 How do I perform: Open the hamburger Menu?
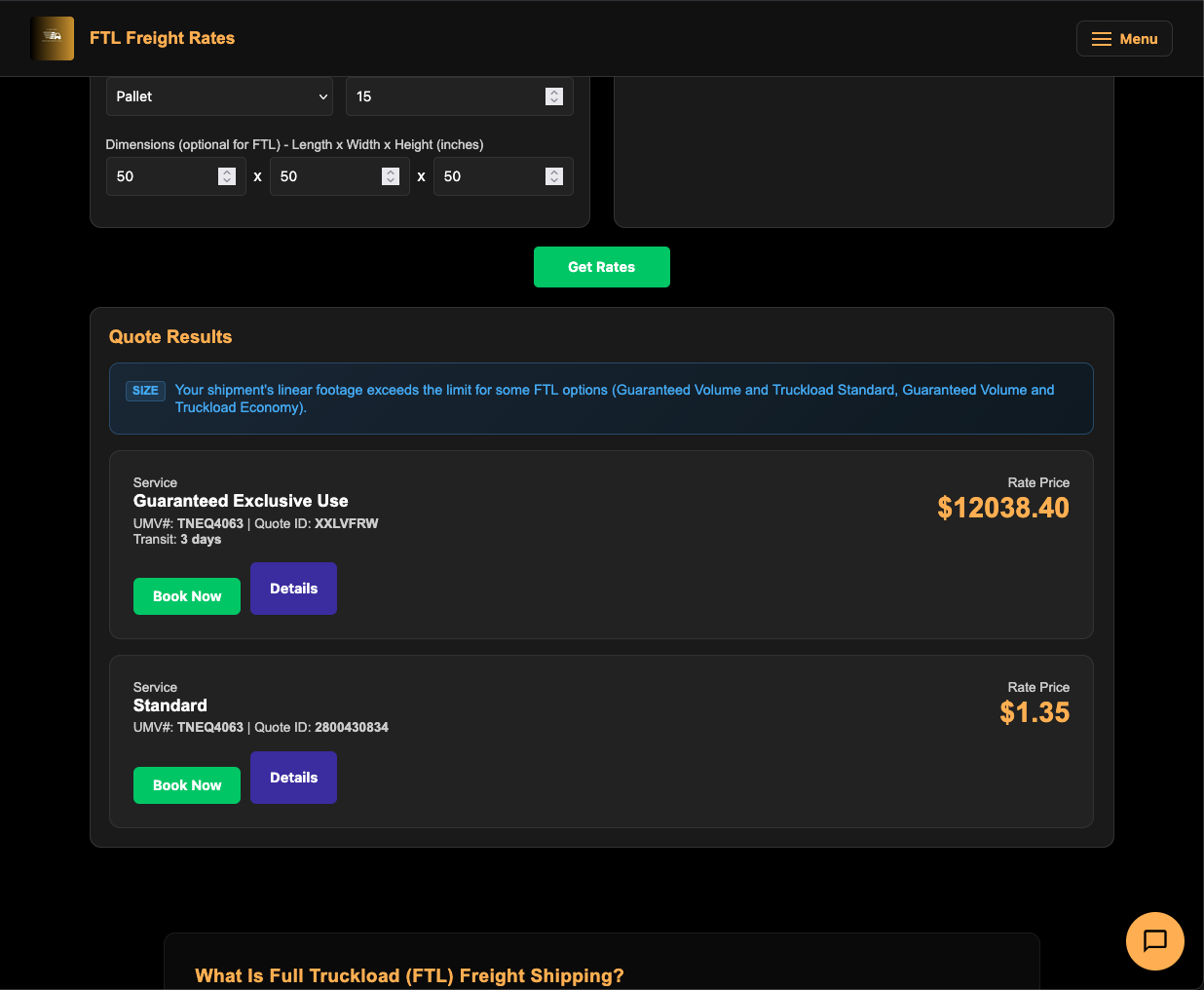click(x=1124, y=38)
